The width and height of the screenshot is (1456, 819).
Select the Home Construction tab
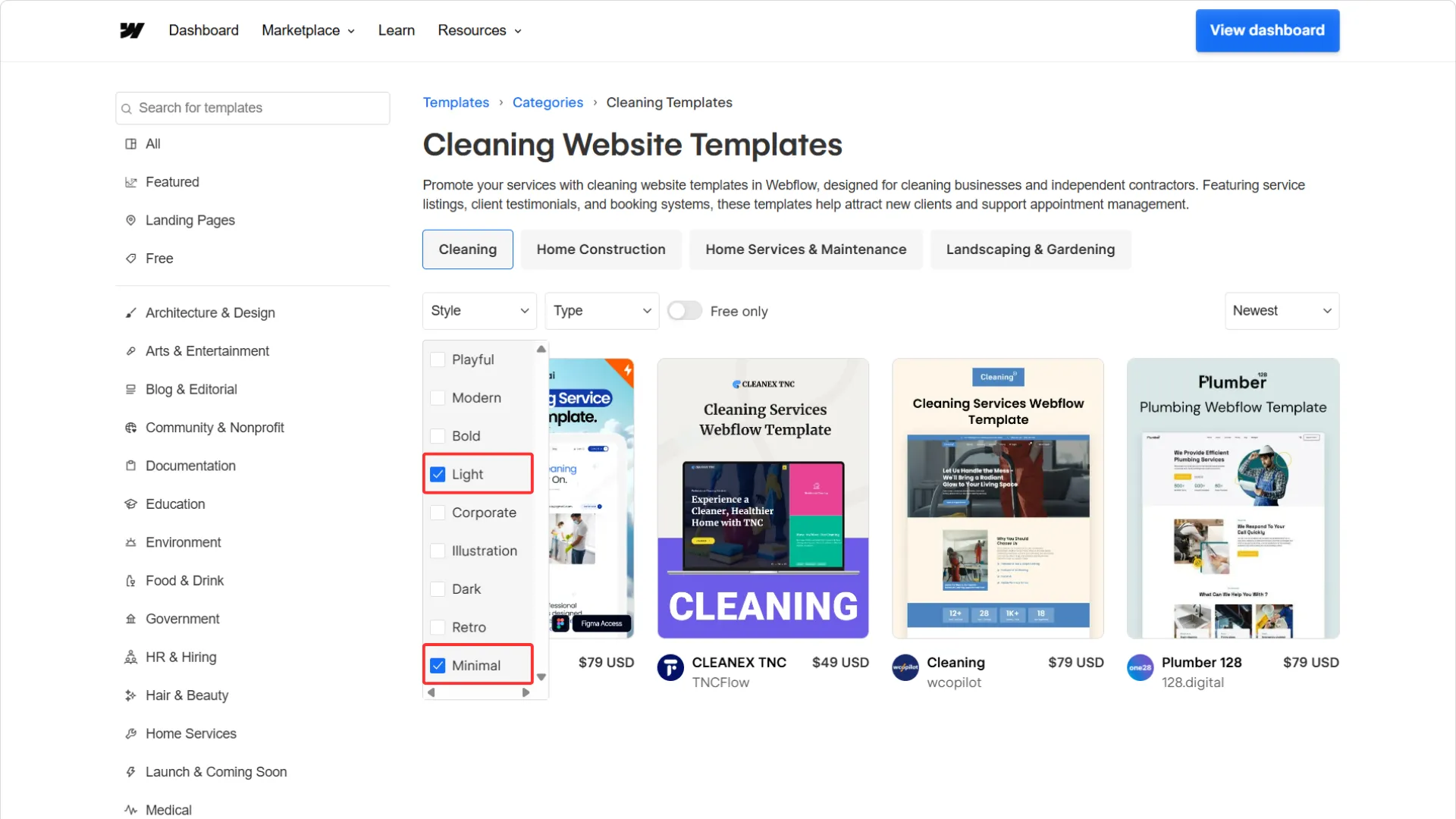[x=601, y=249]
